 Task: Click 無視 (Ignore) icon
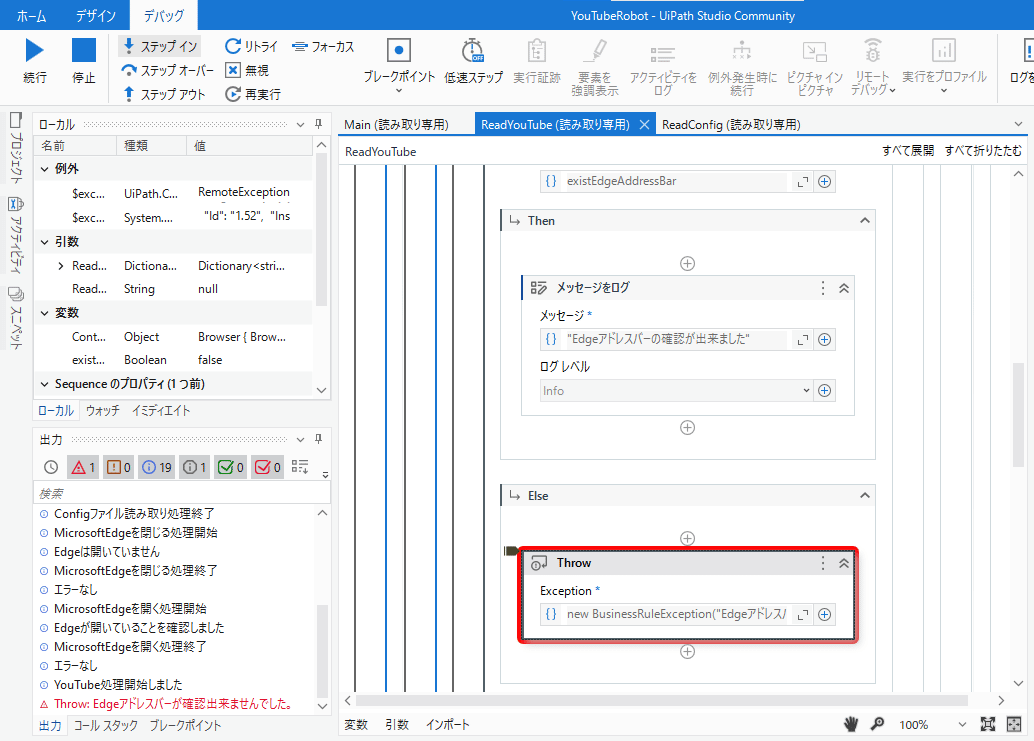(233, 70)
